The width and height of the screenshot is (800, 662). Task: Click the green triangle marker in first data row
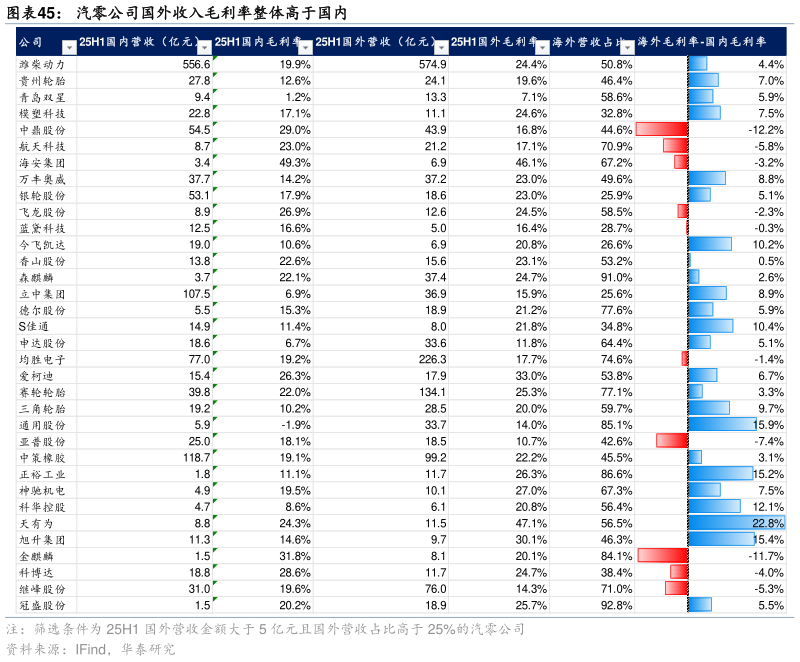(215, 59)
